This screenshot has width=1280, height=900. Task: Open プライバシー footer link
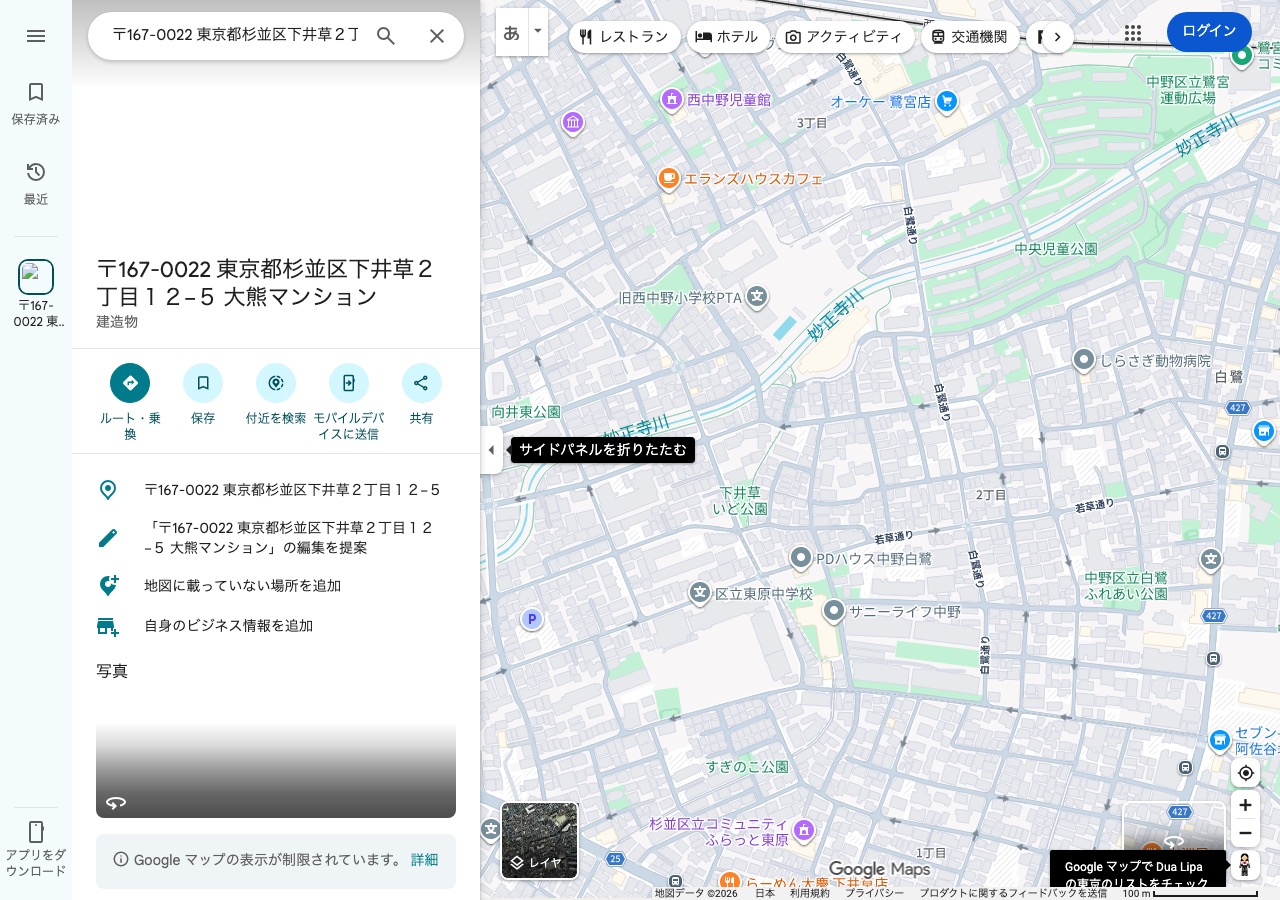point(875,893)
